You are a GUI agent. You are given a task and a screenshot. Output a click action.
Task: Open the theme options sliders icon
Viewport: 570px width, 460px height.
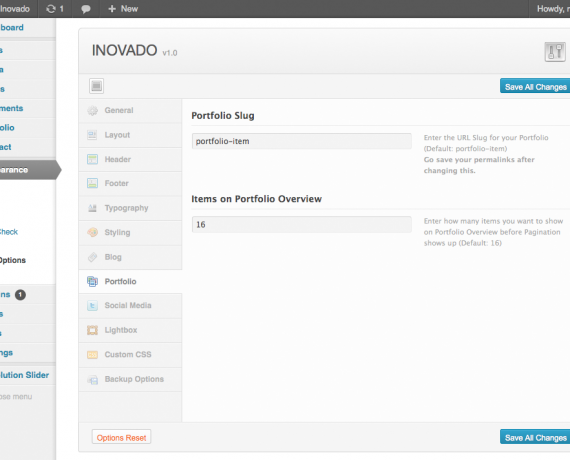click(555, 52)
